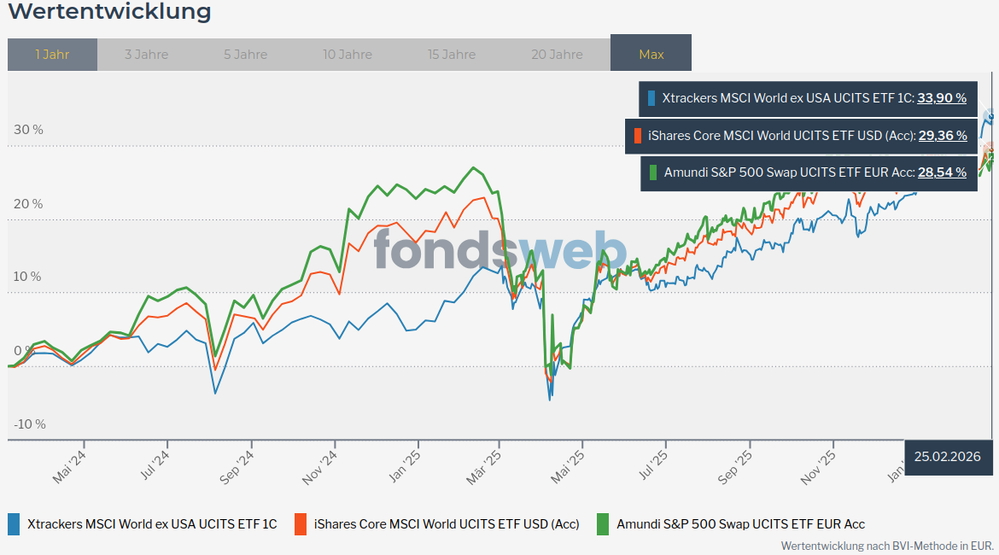Choose the 15 Jahre time range

point(452,55)
